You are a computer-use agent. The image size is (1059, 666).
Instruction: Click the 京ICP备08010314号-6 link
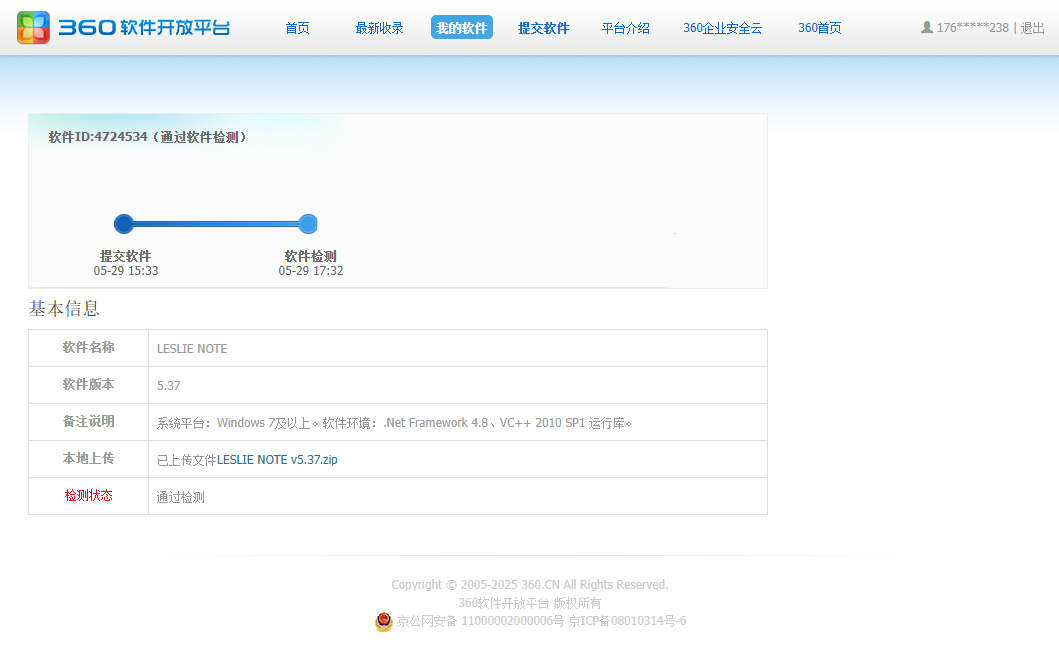click(627, 621)
